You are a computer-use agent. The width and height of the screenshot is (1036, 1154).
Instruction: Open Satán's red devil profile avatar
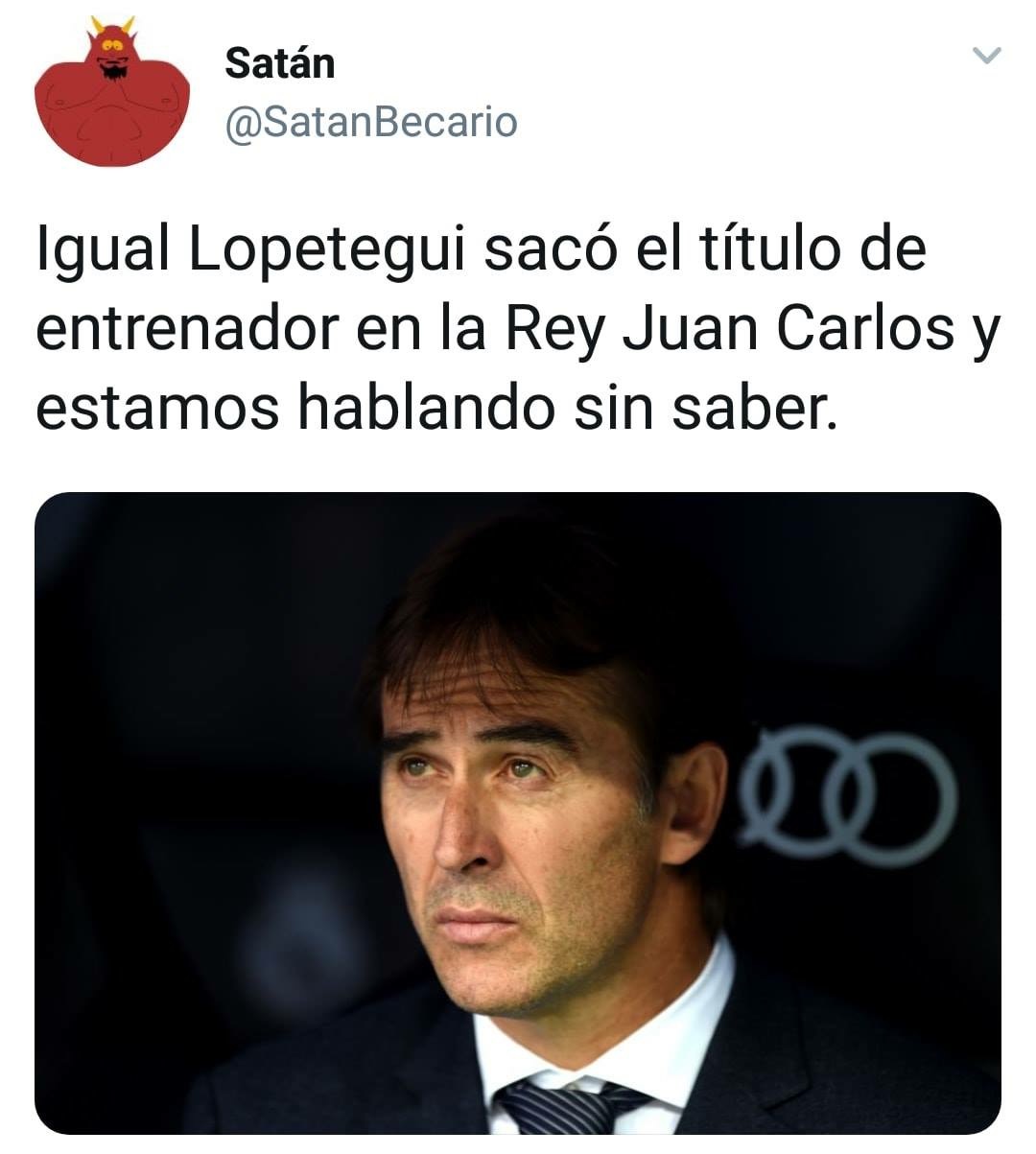click(111, 91)
